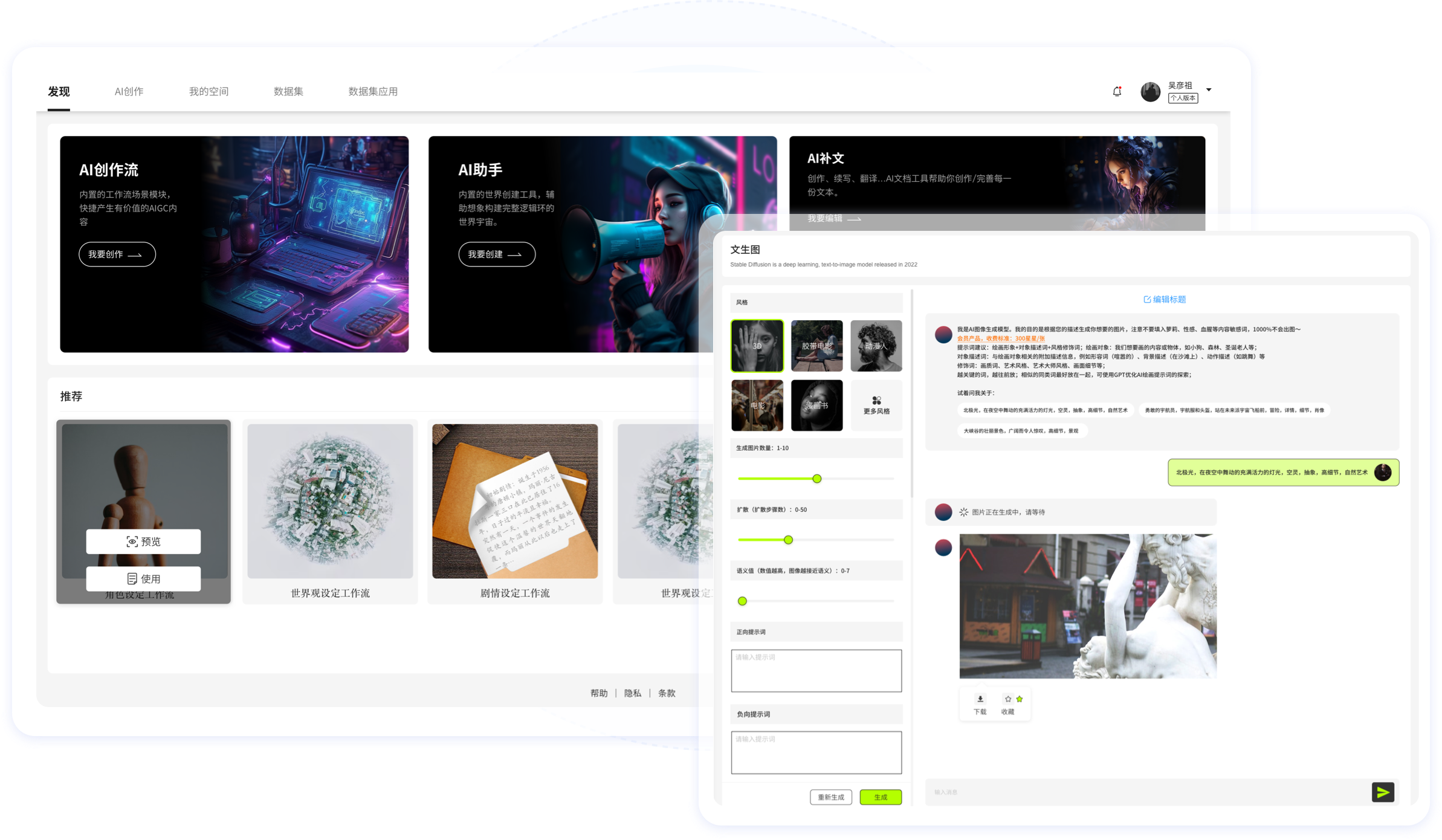The width and height of the screenshot is (1442, 840).
Task: Open the 条款 footer link
Action: (667, 693)
